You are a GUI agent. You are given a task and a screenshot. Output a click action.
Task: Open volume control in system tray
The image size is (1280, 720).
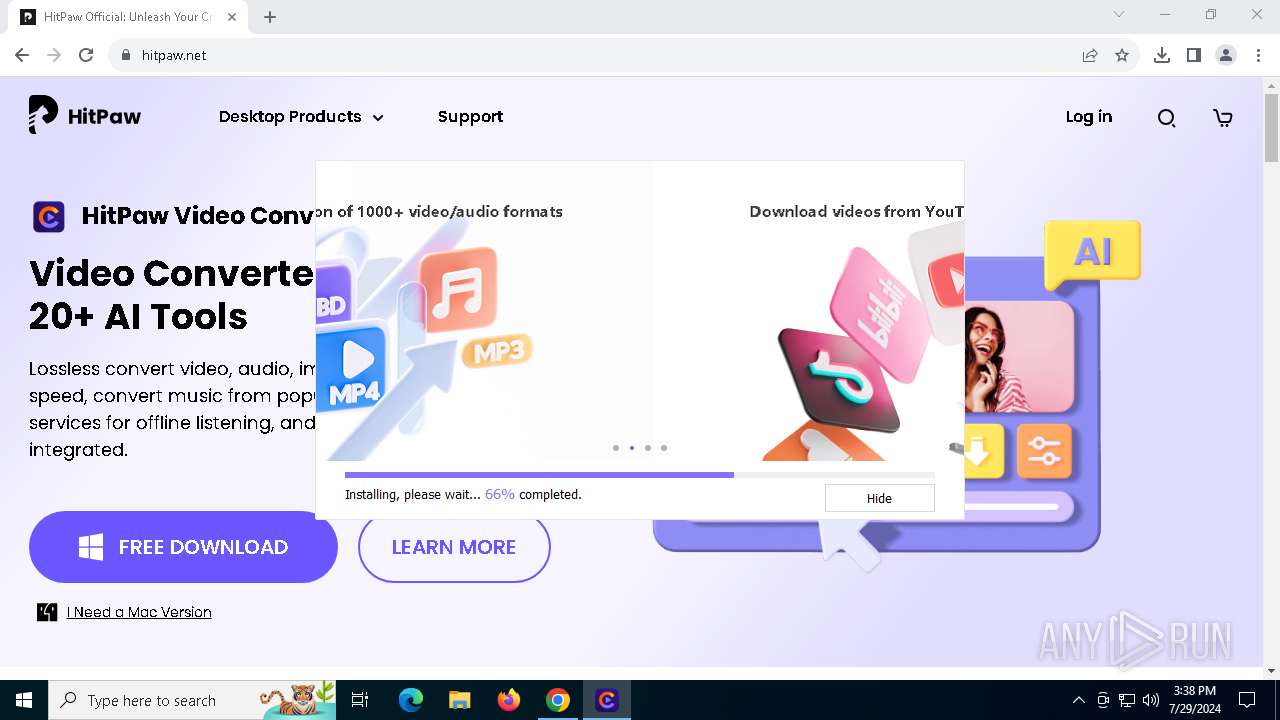[x=1151, y=700]
